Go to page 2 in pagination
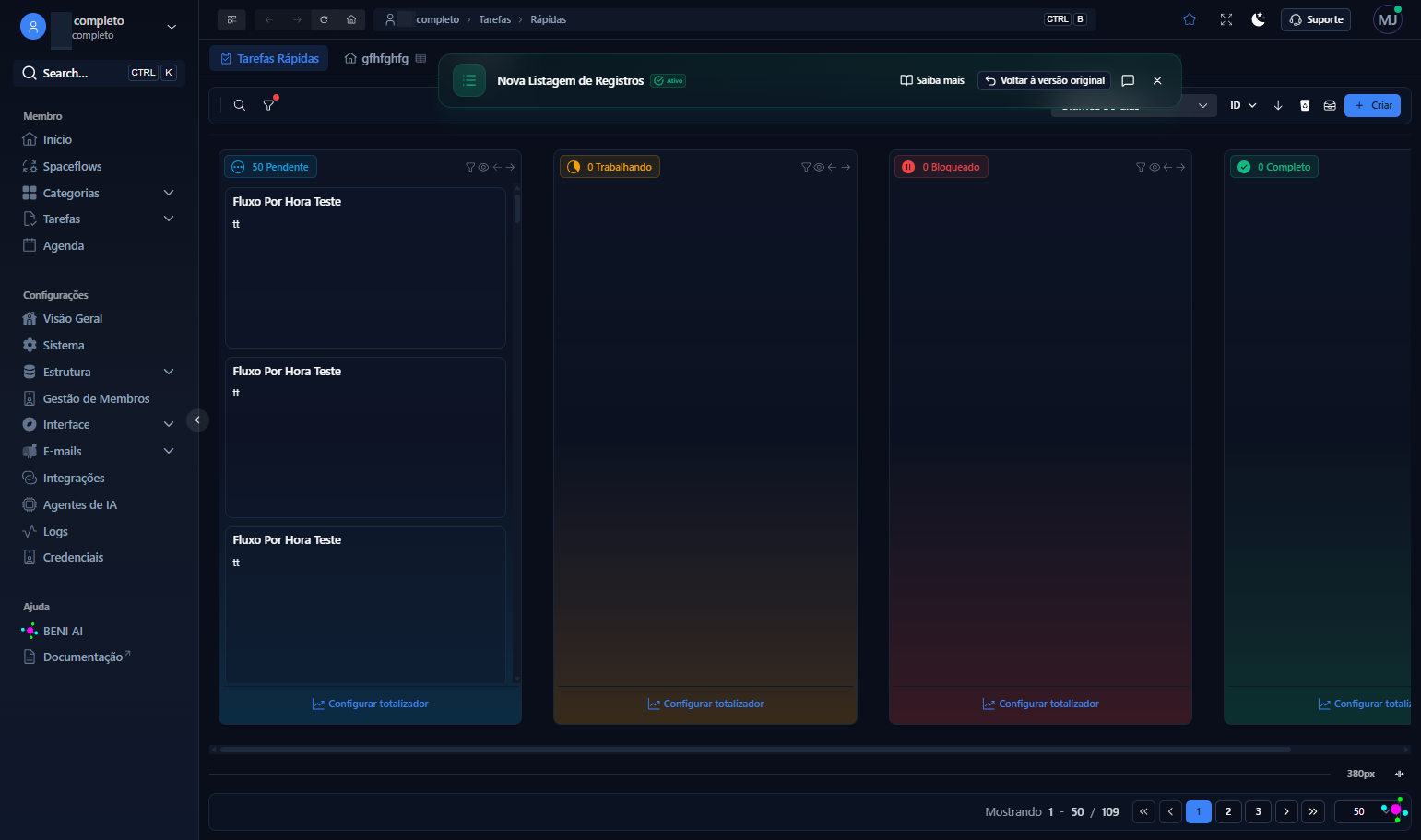This screenshot has height=840, width=1421. (1228, 811)
